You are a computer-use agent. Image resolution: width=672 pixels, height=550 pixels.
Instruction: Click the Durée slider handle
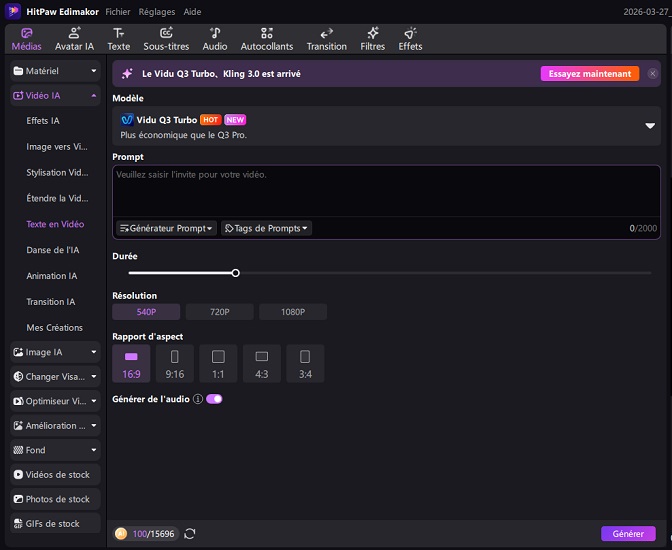tap(236, 272)
